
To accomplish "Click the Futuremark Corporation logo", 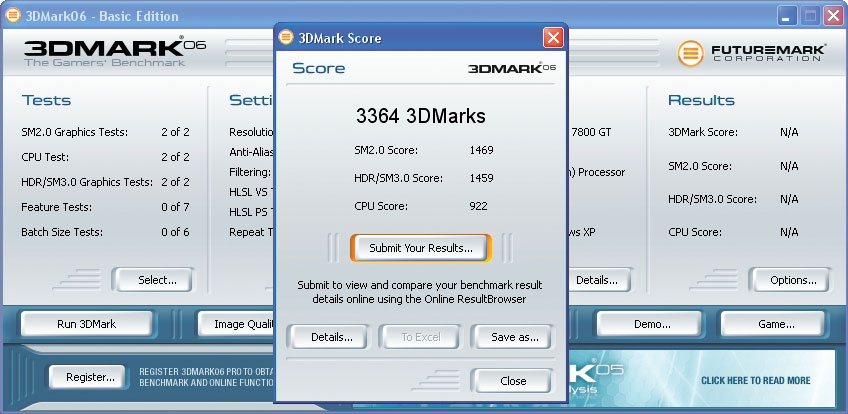I will click(x=751, y=53).
